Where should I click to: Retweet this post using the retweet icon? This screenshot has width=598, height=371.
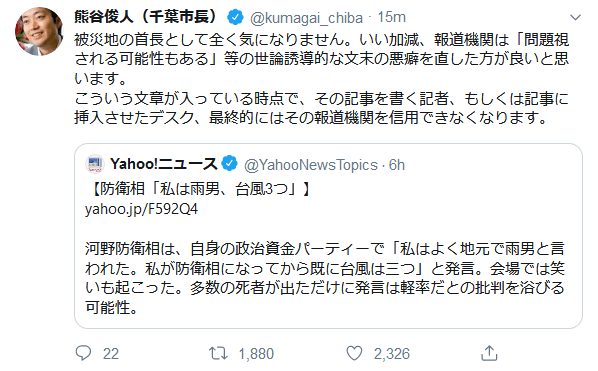click(218, 353)
